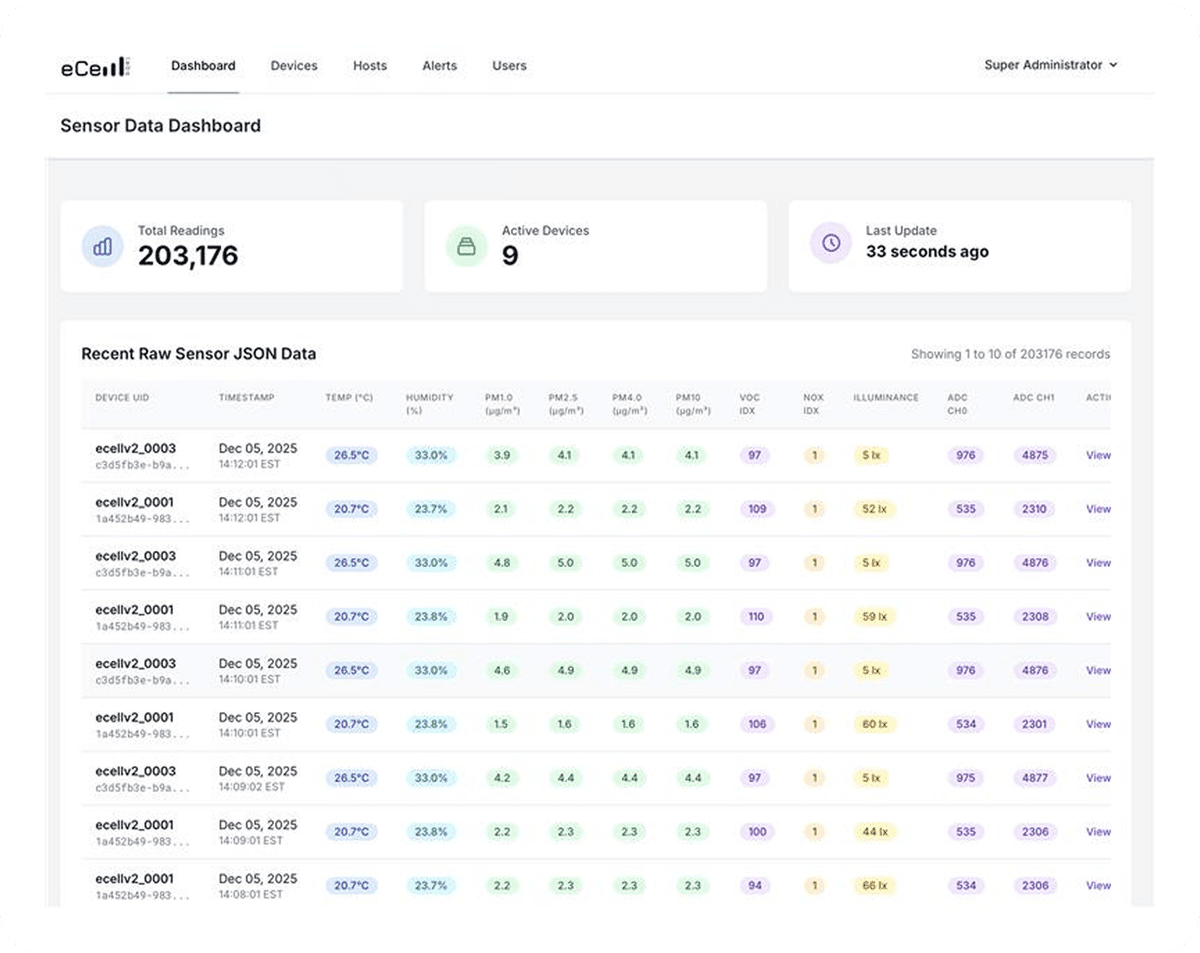Click the ADC CH1 value 4877 badge
1200x953 pixels.
(x=1035, y=778)
